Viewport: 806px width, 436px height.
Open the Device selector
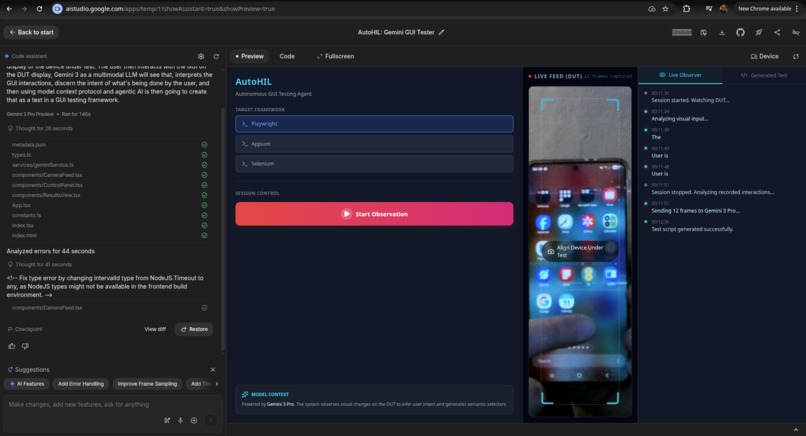pyautogui.click(x=765, y=56)
